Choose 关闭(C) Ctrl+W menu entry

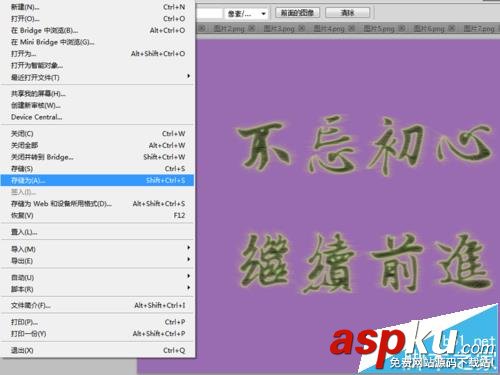[x=97, y=134]
